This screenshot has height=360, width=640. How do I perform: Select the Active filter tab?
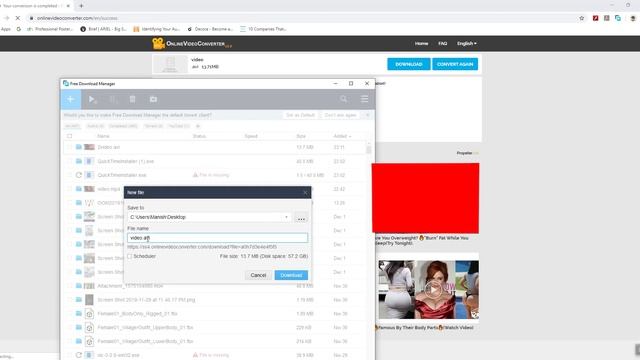click(x=95, y=126)
